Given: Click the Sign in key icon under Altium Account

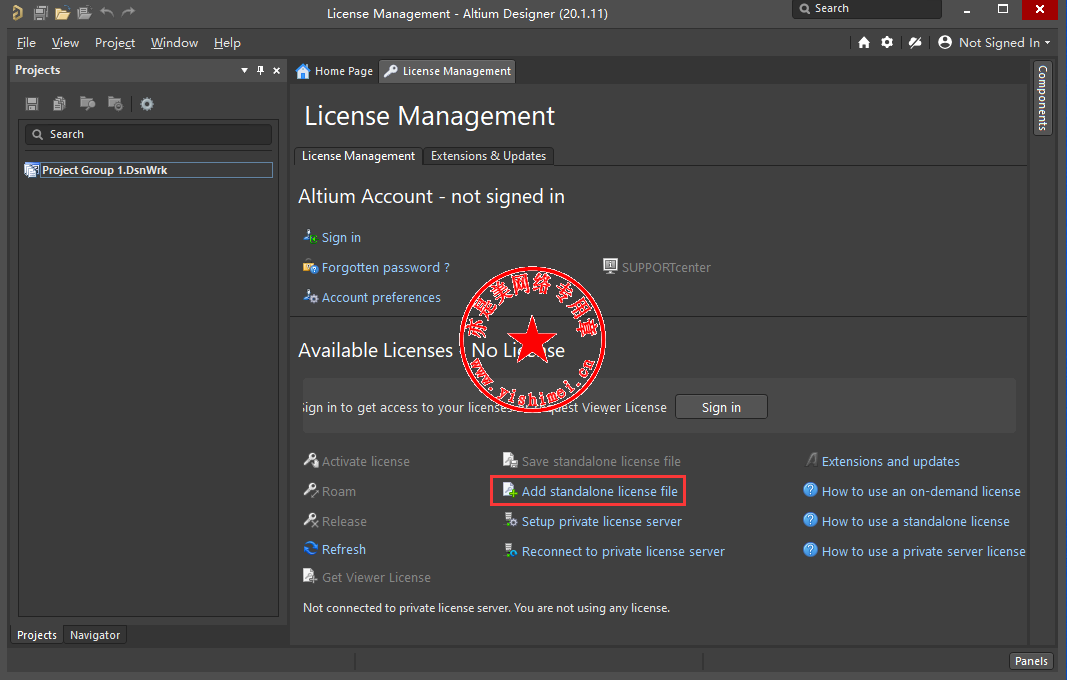Looking at the screenshot, I should point(310,237).
